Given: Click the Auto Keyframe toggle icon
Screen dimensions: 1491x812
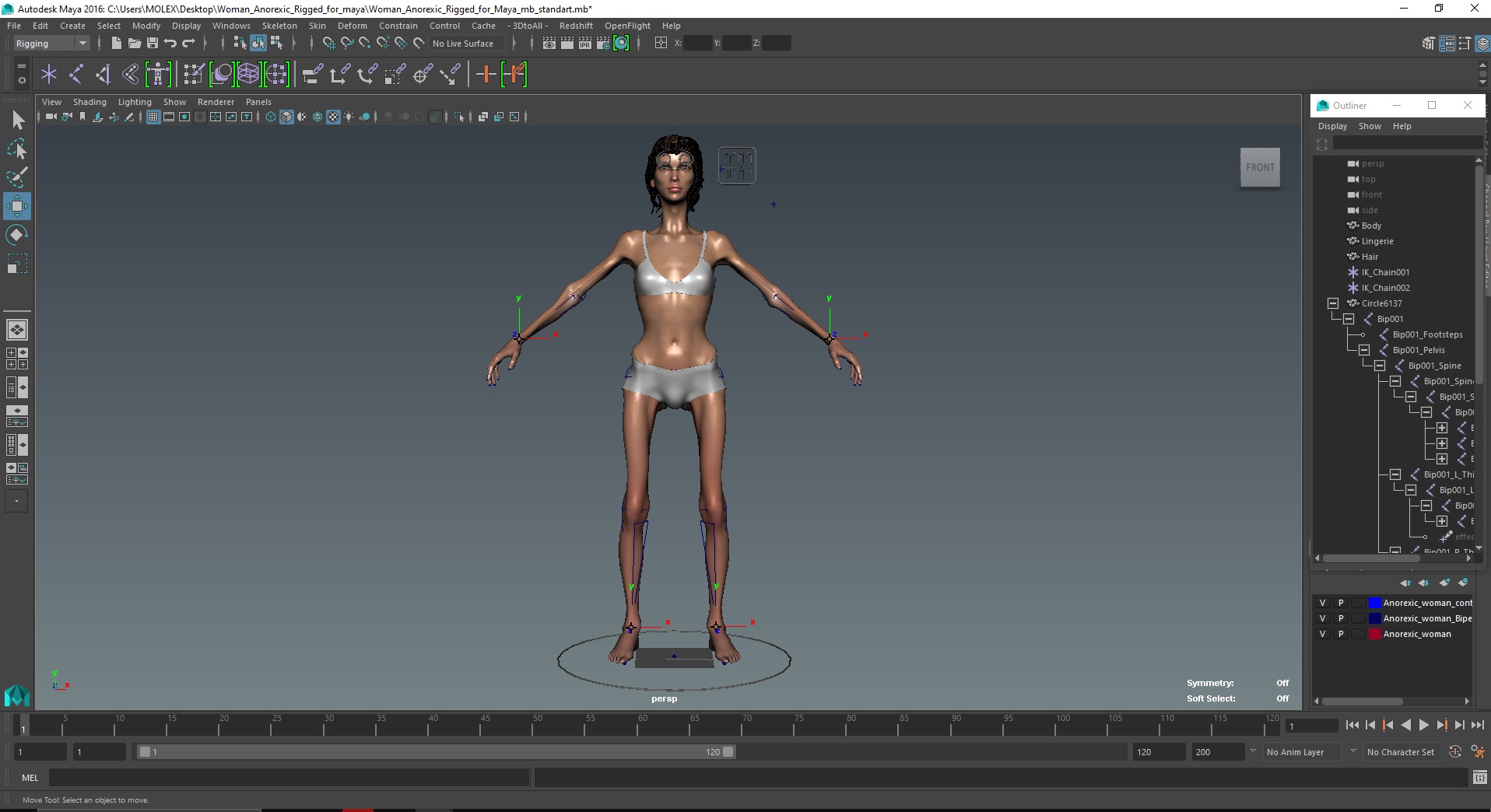Looking at the screenshot, I should tap(1454, 752).
